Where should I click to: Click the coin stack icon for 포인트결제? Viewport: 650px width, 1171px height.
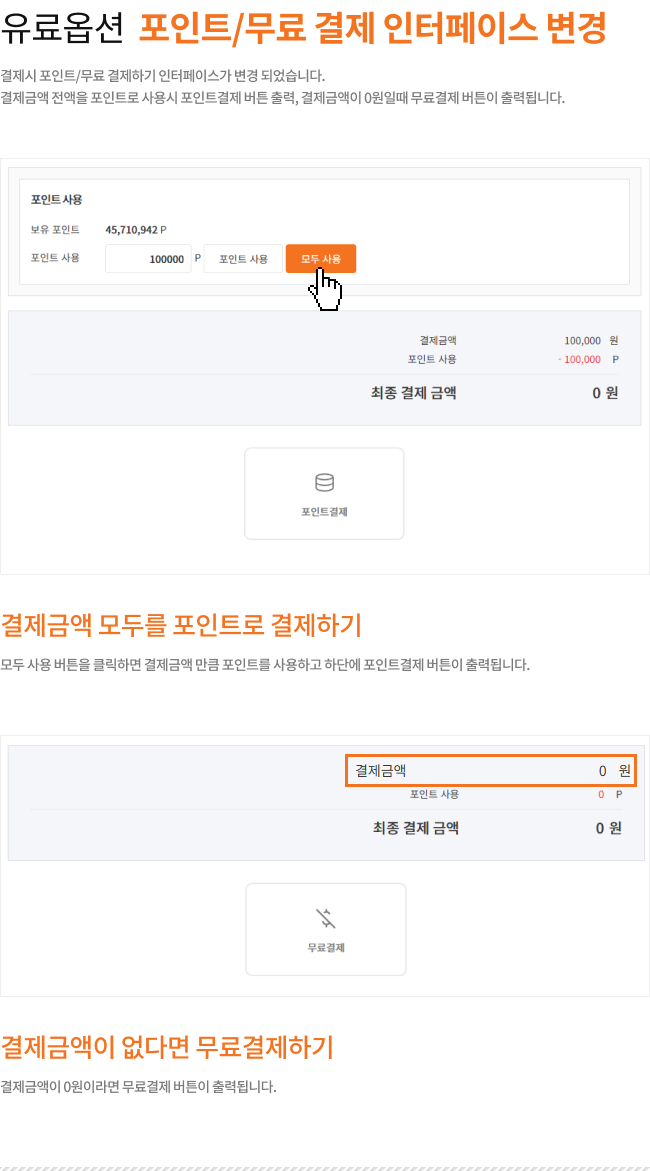coord(324,483)
